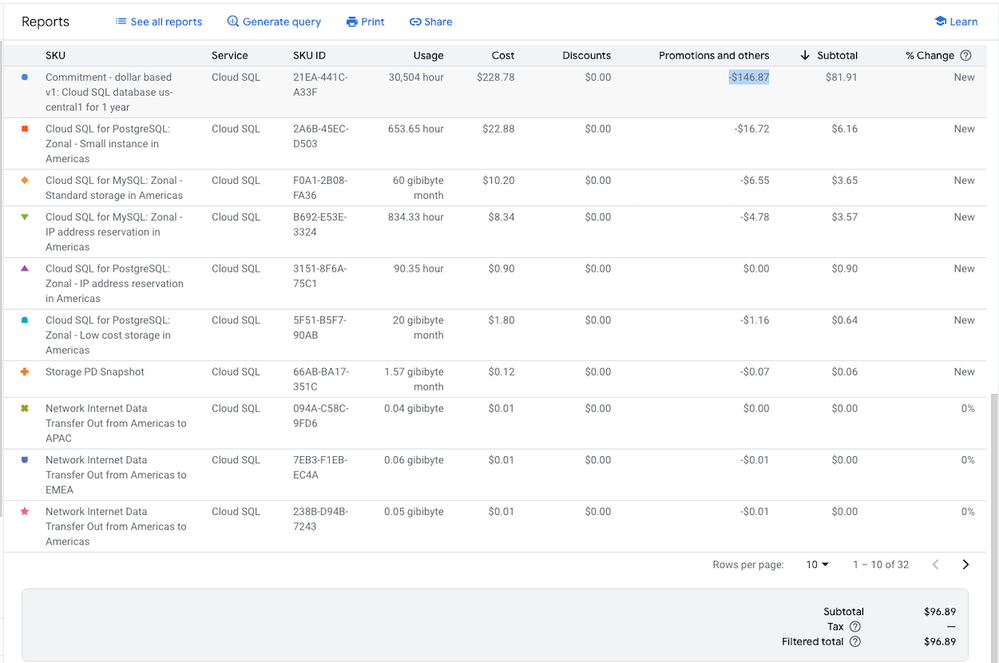The width and height of the screenshot is (999, 663).
Task: Click the Service column header
Action: (x=229, y=55)
